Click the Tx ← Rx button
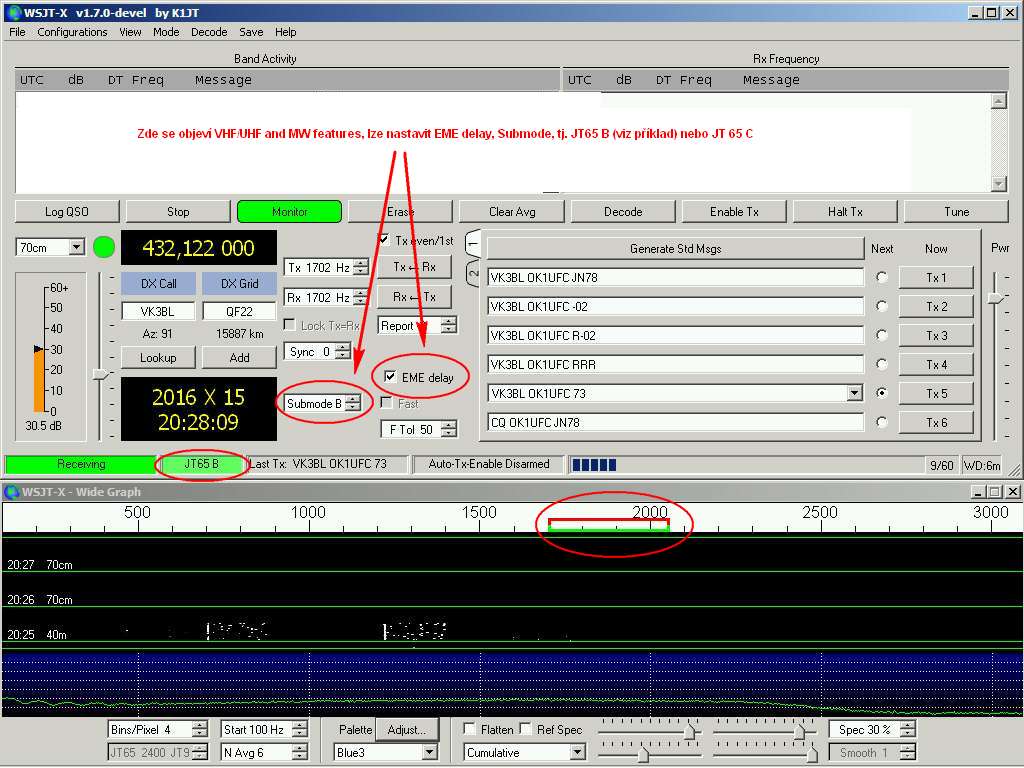This screenshot has height=768, width=1024. coord(414,266)
